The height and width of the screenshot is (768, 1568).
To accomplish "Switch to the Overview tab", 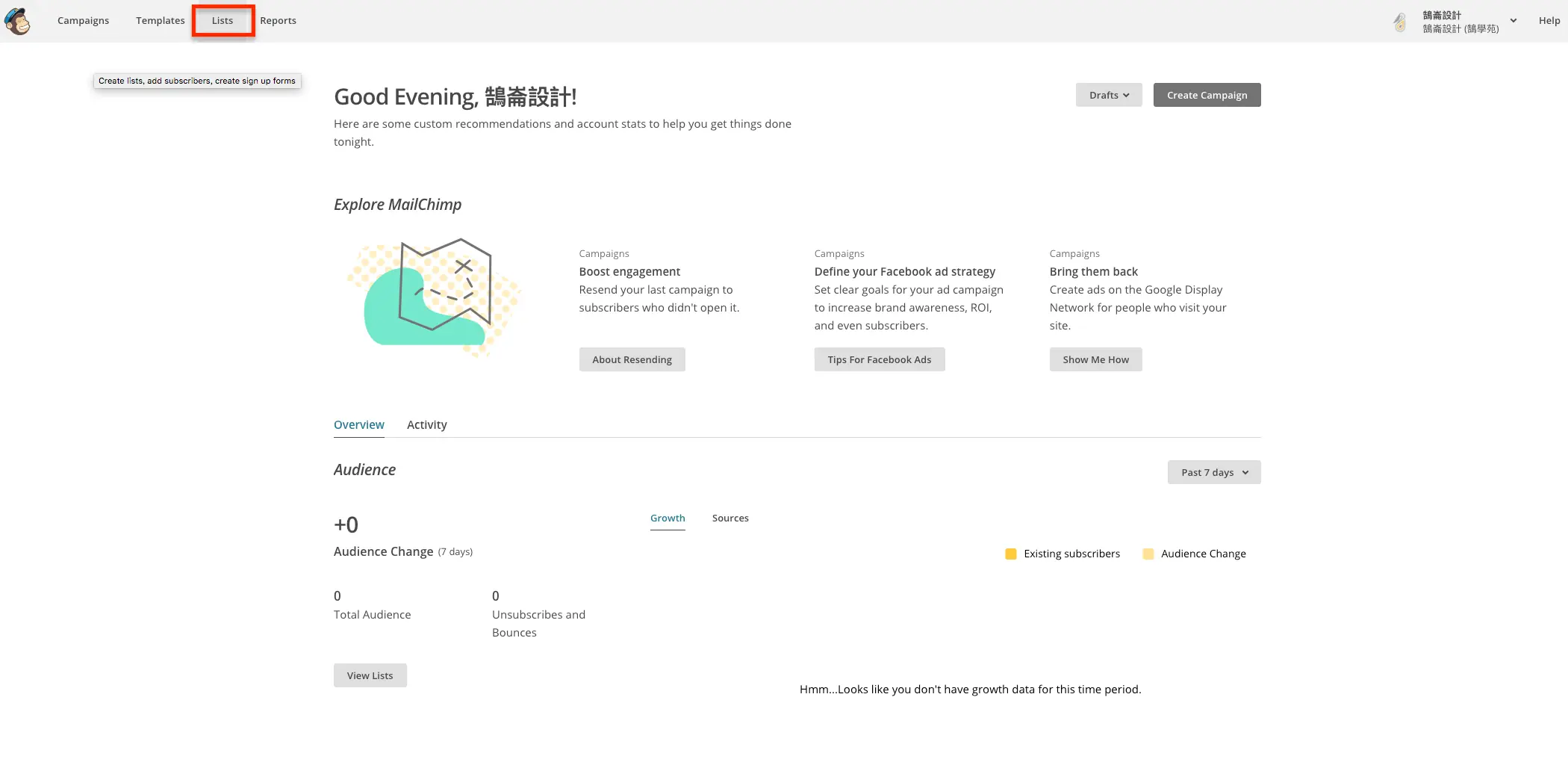I will coord(359,424).
